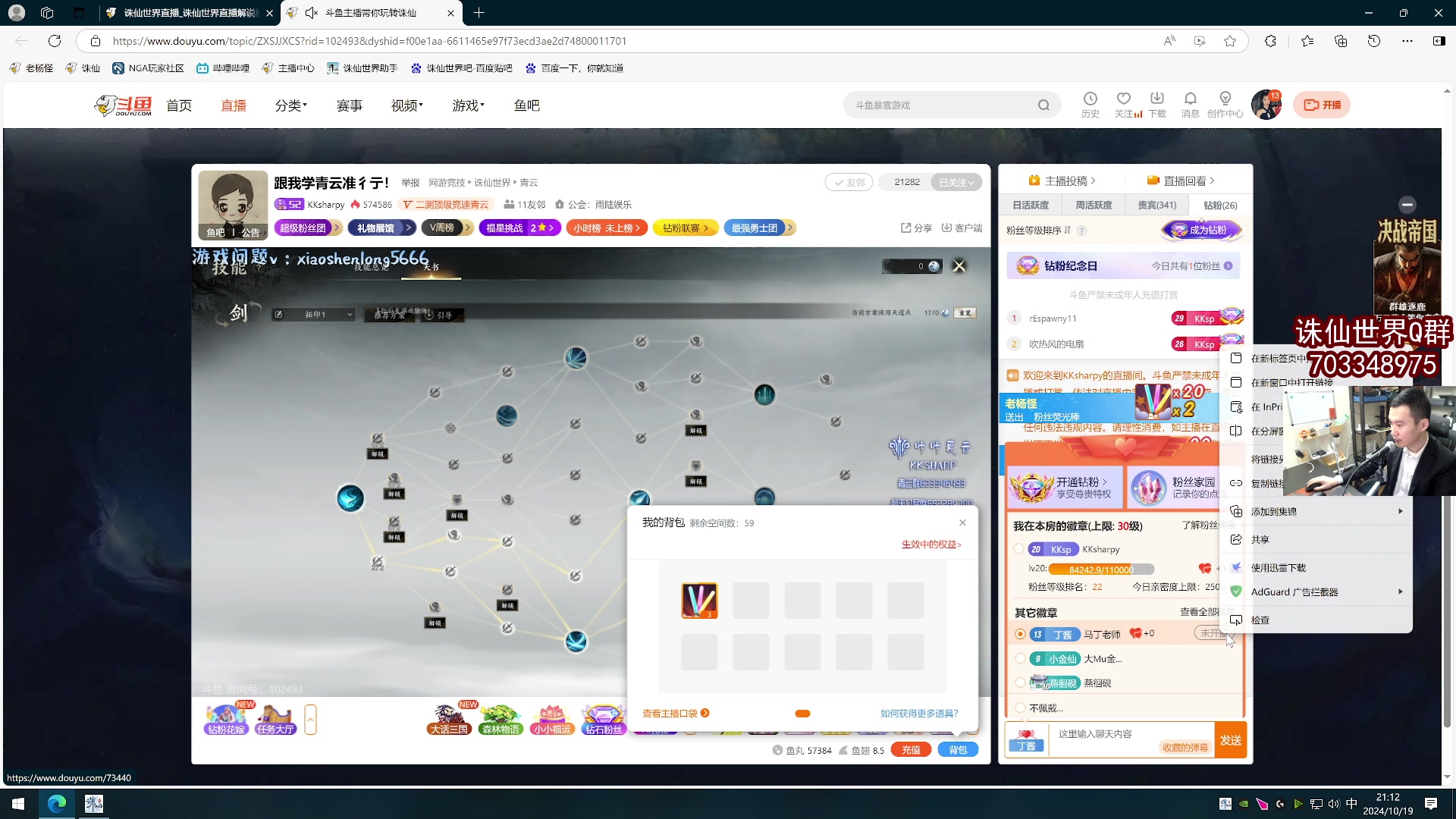Image resolution: width=1456 pixels, height=819 pixels.
Task: Click the 充值 recharge button
Action: pyautogui.click(x=911, y=750)
